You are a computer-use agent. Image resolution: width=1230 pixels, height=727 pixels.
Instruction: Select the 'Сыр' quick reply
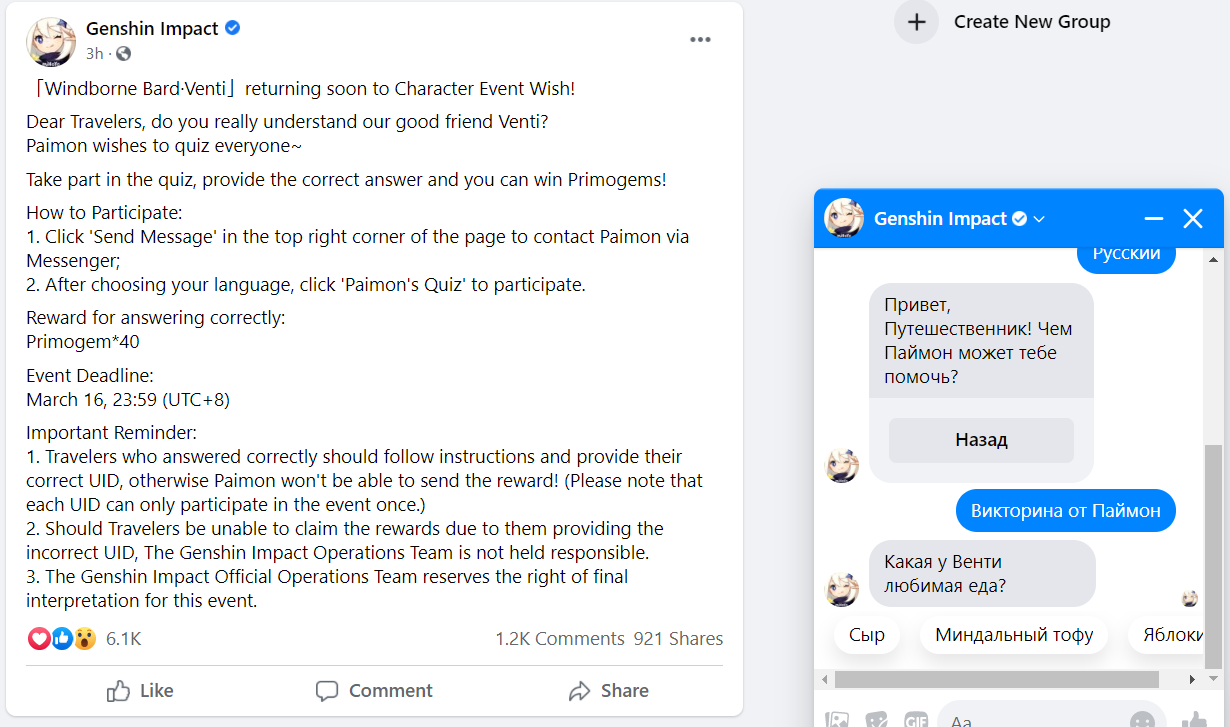click(x=867, y=635)
